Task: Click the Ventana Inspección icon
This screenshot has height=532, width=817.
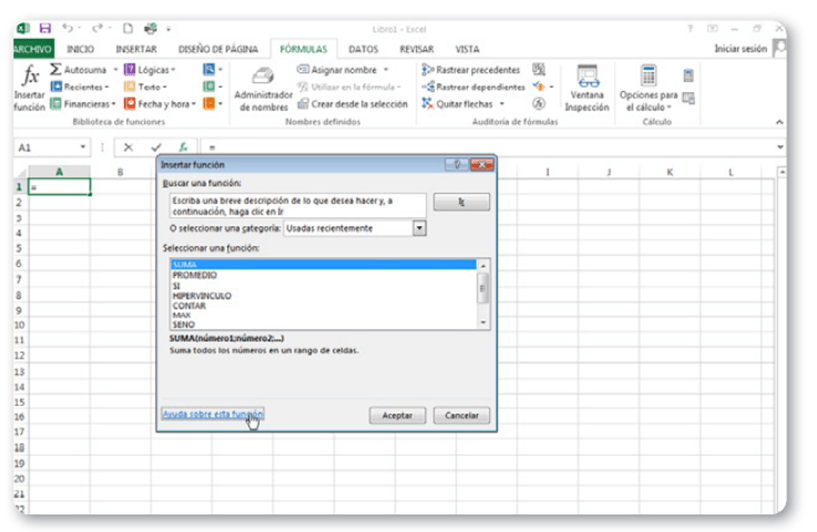Action: tap(586, 78)
